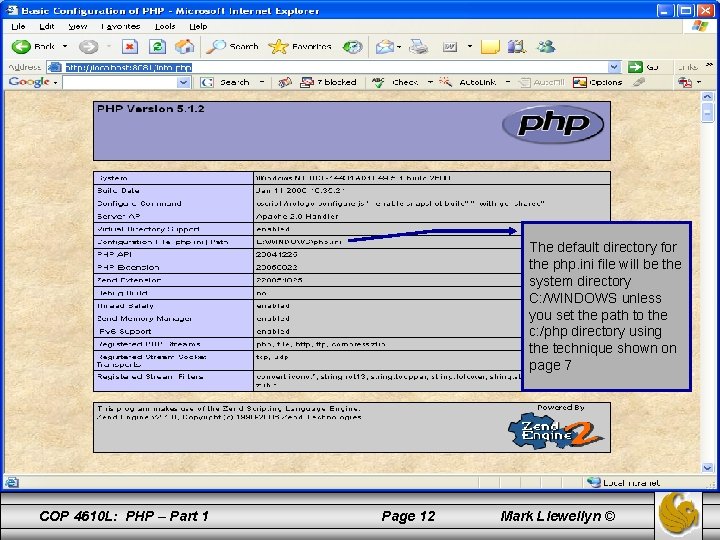Image resolution: width=720 pixels, height=540 pixels.
Task: Click the Research books icon
Action: 517,46
